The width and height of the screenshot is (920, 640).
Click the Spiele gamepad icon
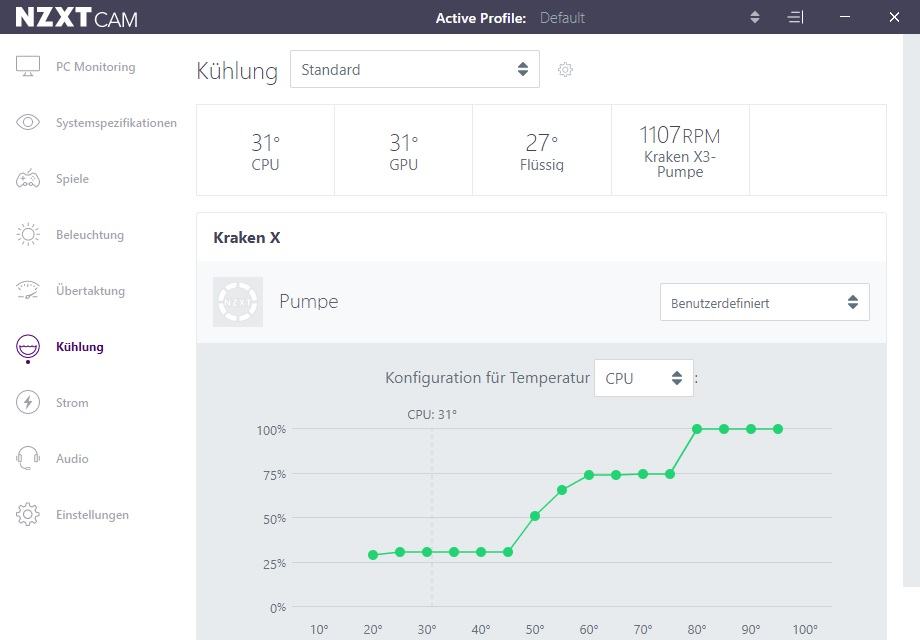[28, 178]
